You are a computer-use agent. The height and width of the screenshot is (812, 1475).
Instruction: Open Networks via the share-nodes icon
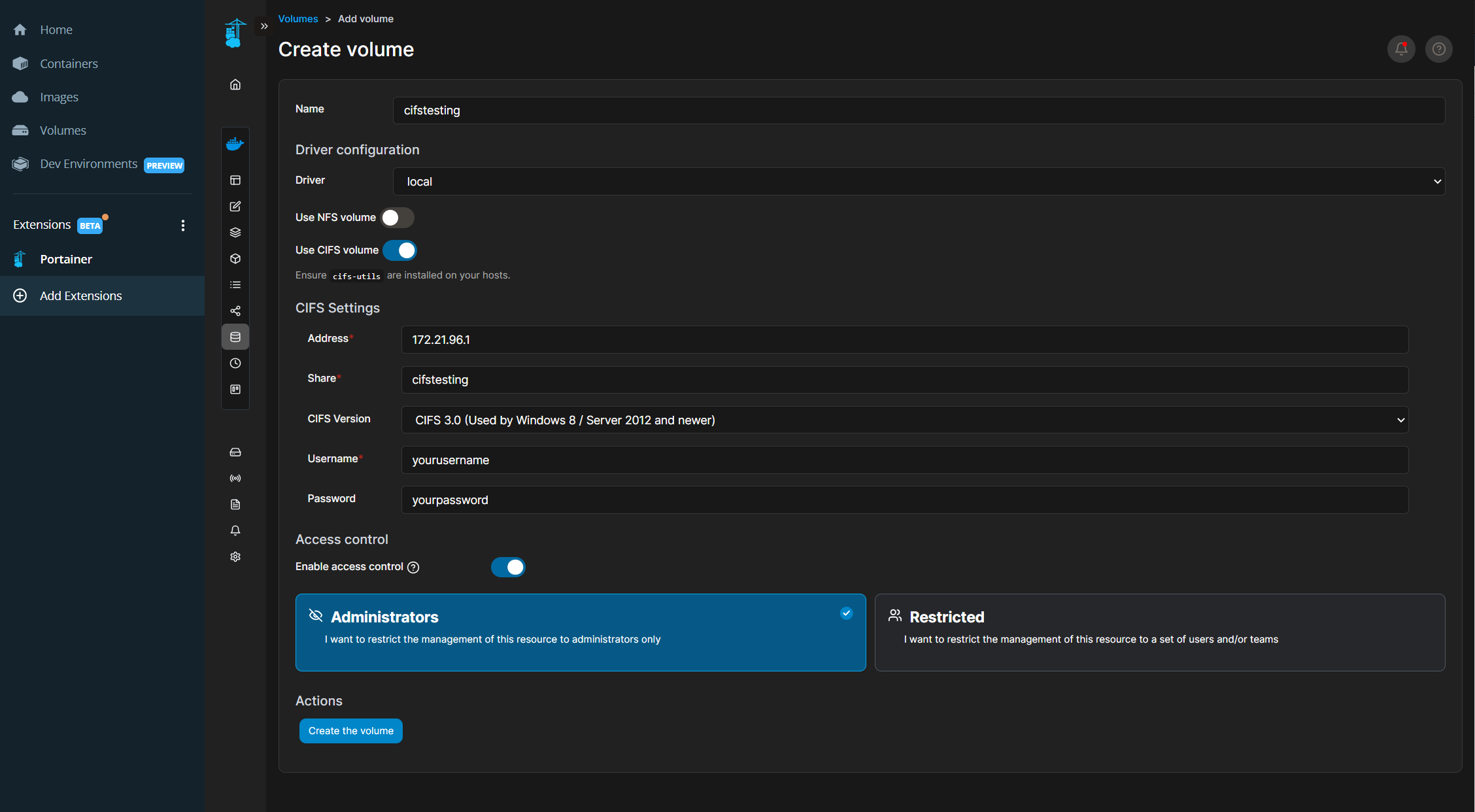click(x=235, y=311)
